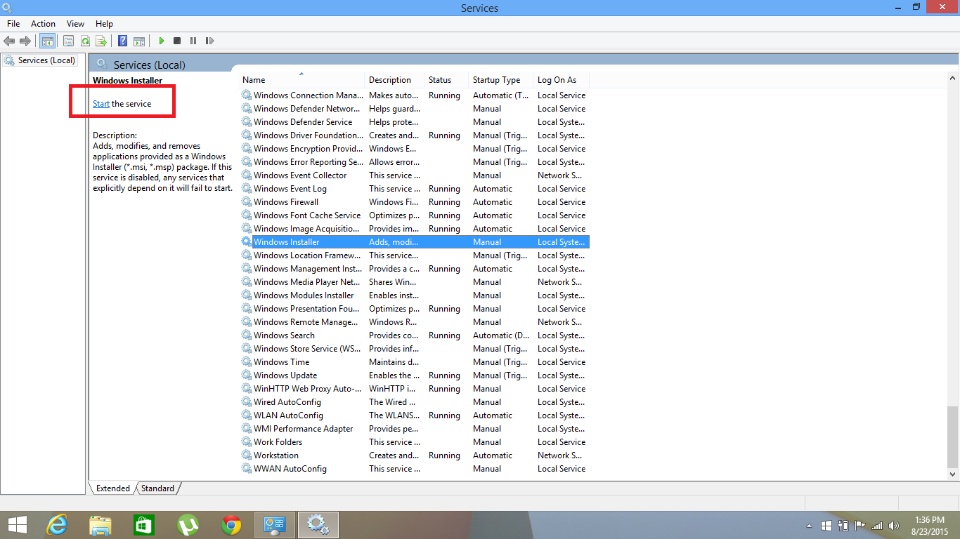
Task: Select the Work Folders service row
Action: click(x=415, y=442)
